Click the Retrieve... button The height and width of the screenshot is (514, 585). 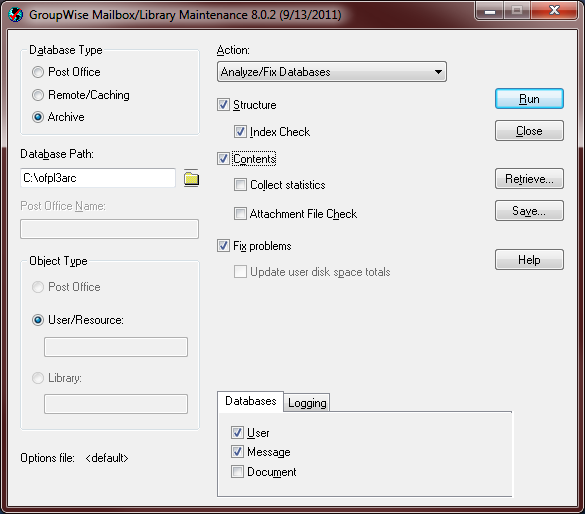[529, 179]
